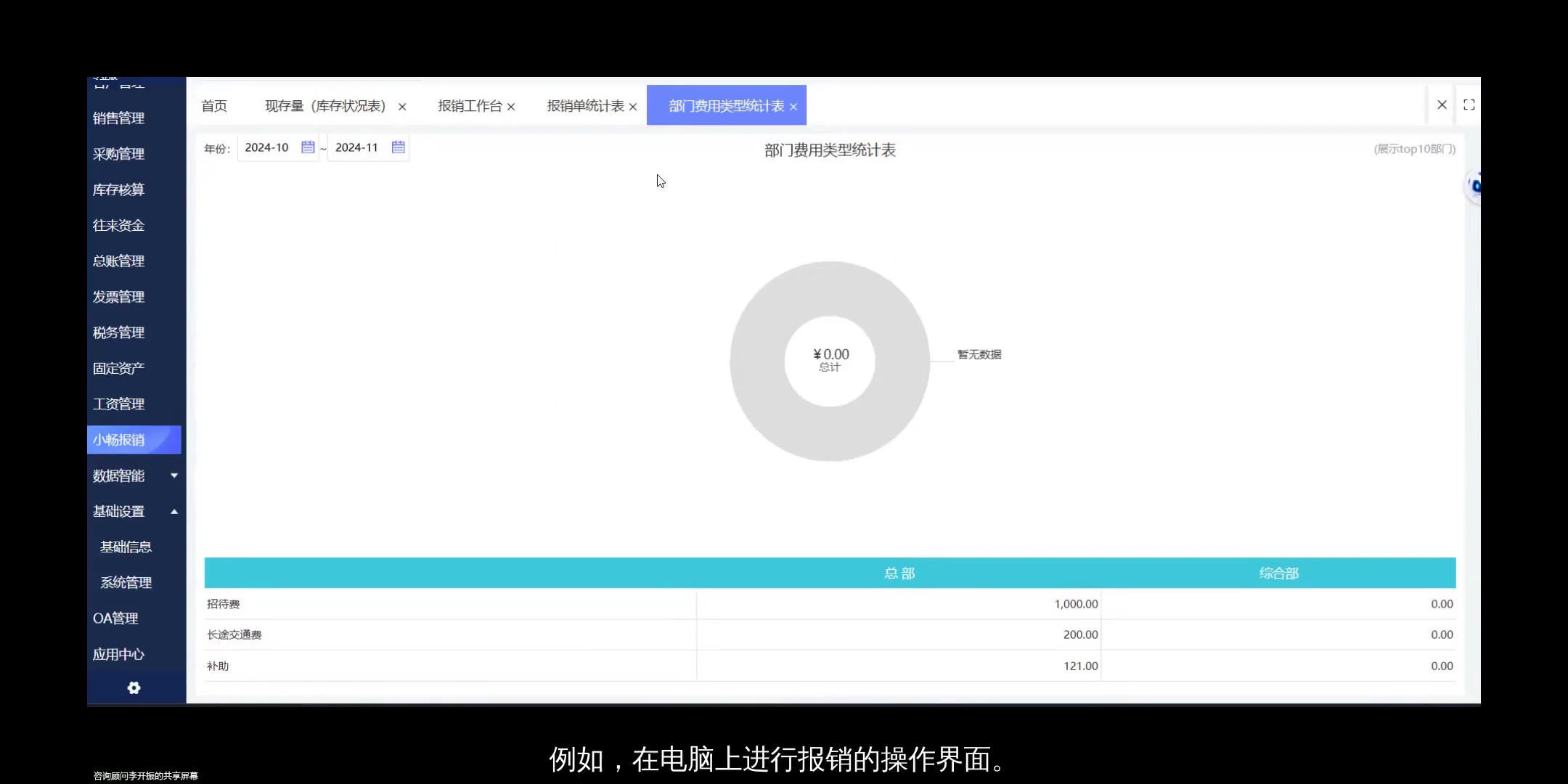Close all tabs with the X icon
1568x784 pixels.
click(1441, 104)
